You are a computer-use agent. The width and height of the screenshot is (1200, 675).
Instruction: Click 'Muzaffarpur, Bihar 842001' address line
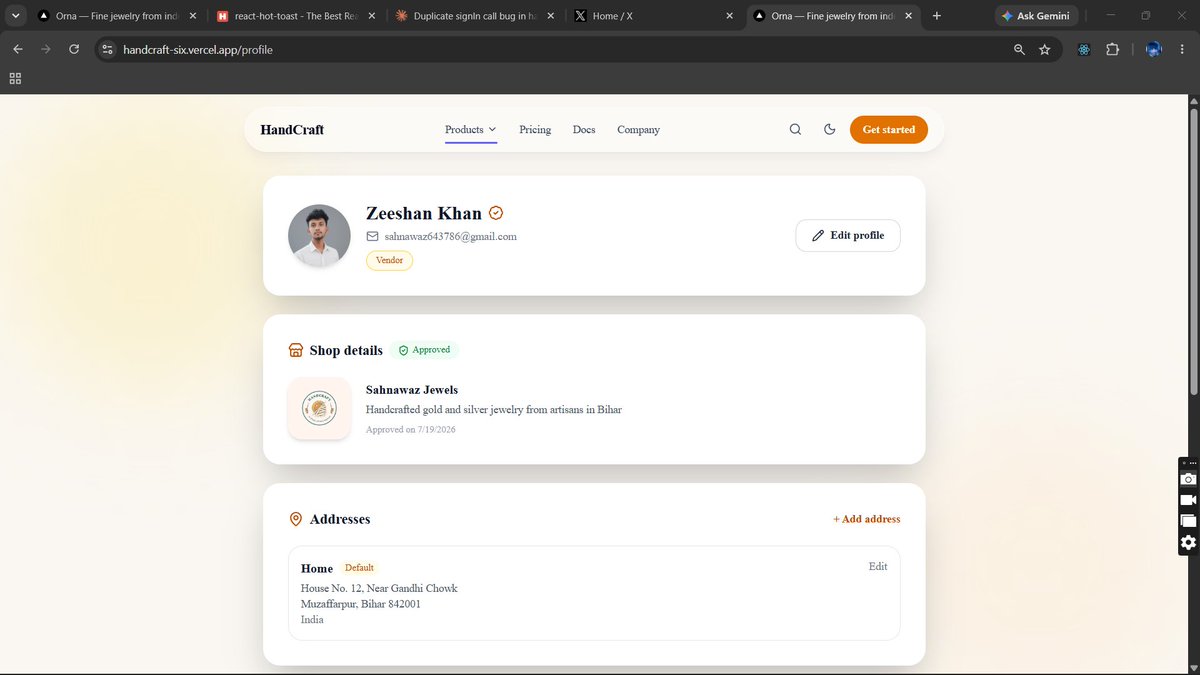[x=361, y=604]
